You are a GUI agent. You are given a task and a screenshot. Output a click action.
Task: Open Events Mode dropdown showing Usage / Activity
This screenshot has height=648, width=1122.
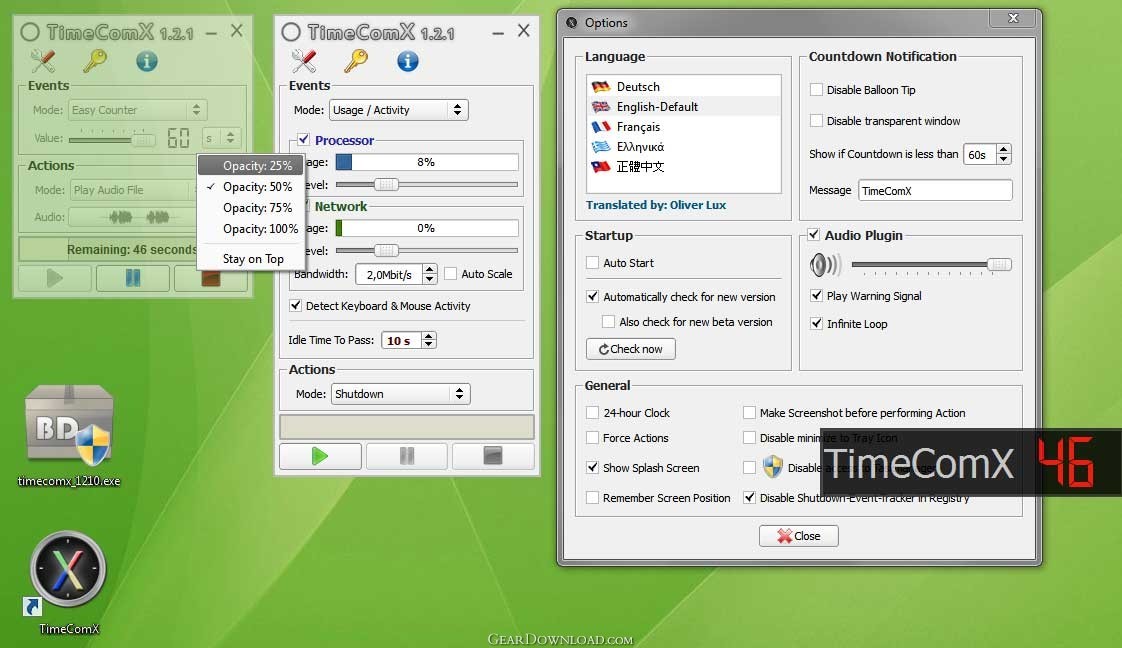(x=399, y=110)
